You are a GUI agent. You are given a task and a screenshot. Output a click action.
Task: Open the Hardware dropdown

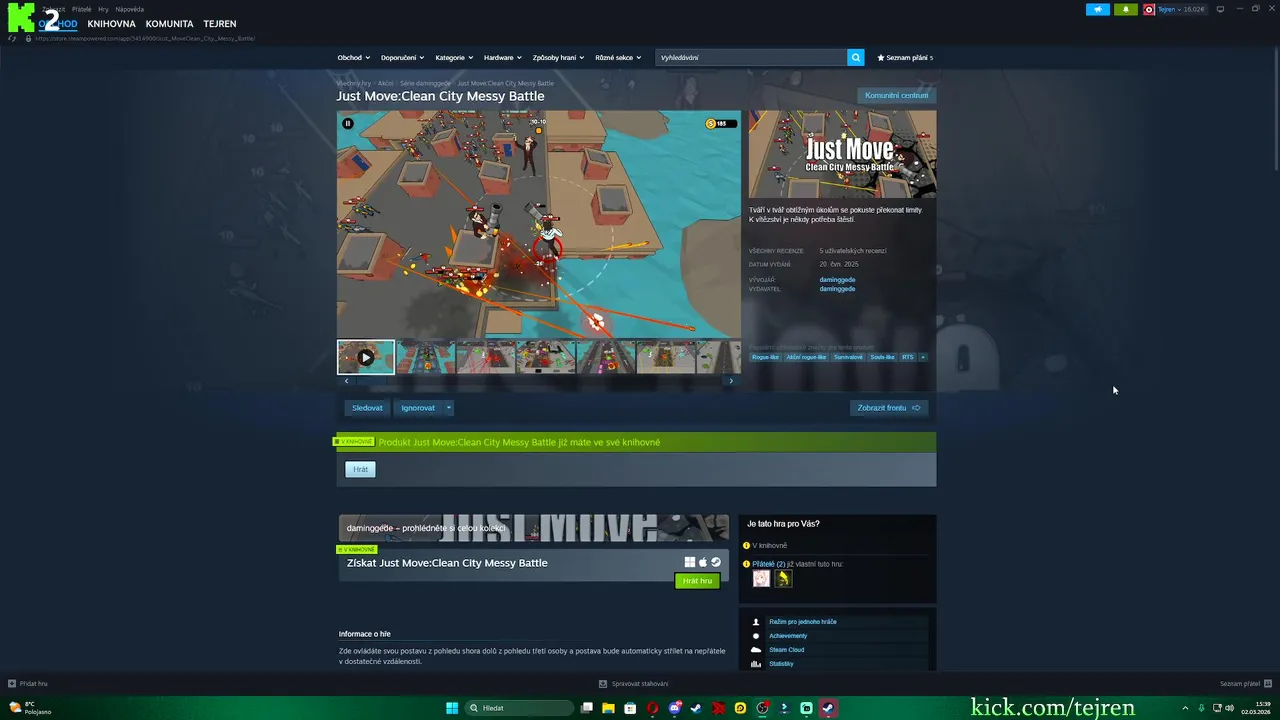[x=502, y=58]
